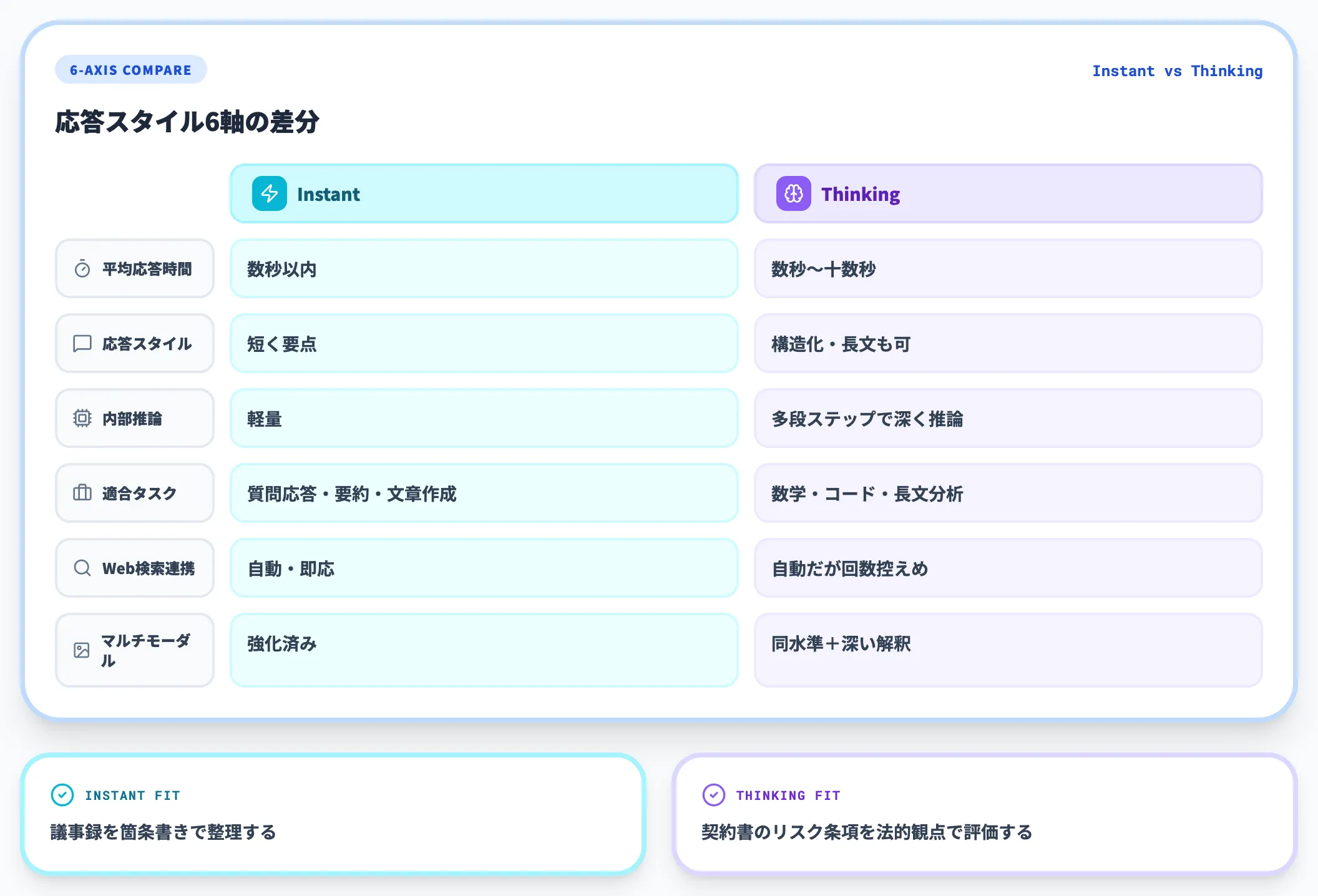1318x896 pixels.
Task: Click the 6-AXIS COMPARE badge
Action: [x=131, y=70]
